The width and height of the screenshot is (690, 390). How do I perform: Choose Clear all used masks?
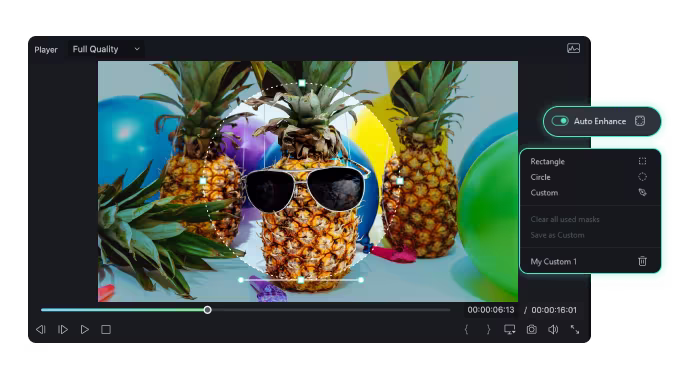point(565,219)
